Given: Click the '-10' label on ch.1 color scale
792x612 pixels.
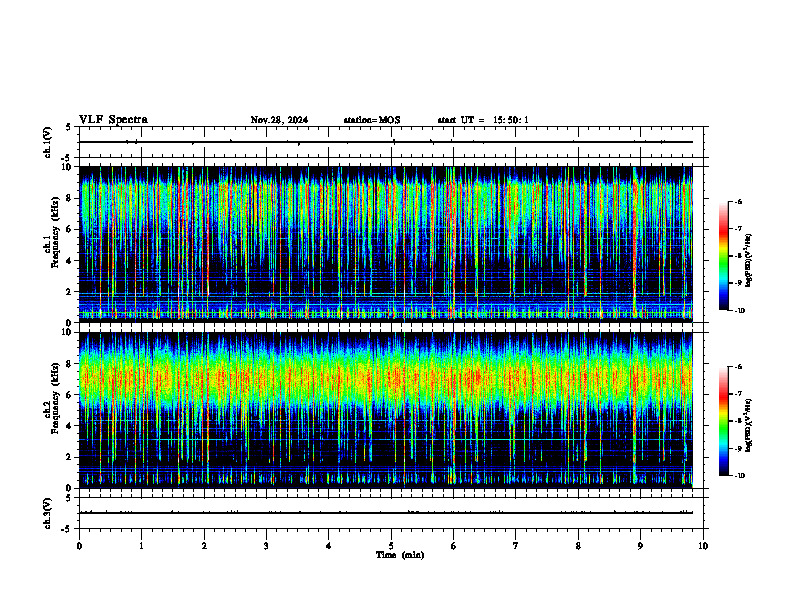Looking at the screenshot, I should (739, 311).
